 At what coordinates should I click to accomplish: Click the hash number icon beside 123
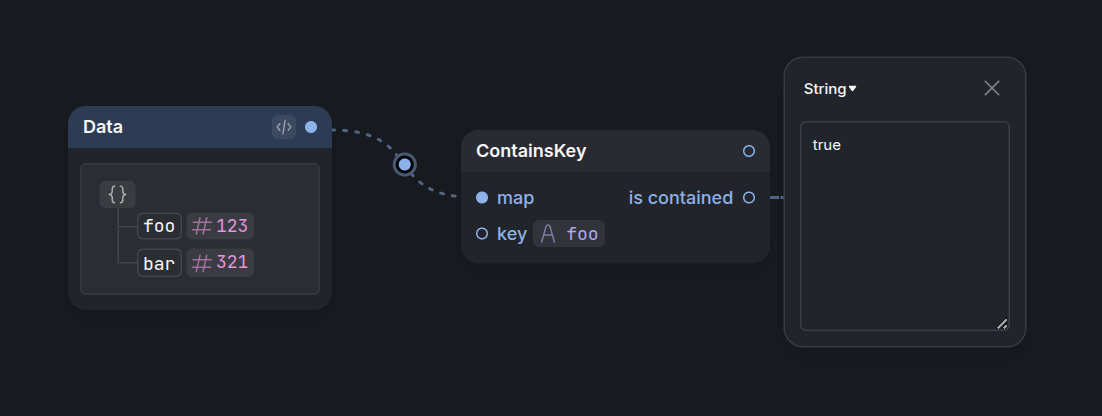coord(202,226)
